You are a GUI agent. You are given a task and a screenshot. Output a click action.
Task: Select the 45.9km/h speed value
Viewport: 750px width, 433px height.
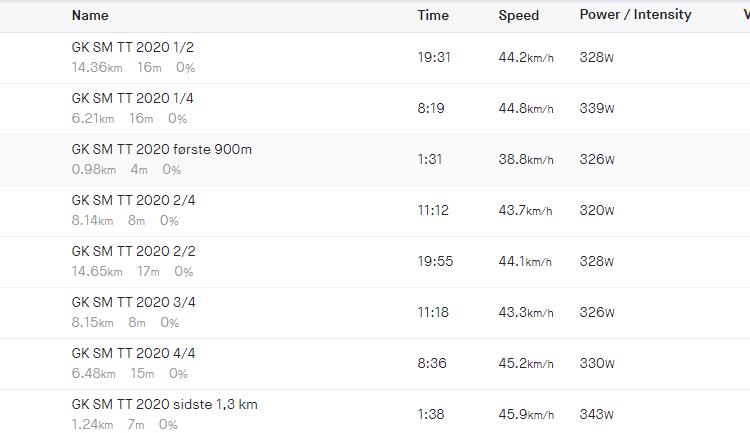526,414
